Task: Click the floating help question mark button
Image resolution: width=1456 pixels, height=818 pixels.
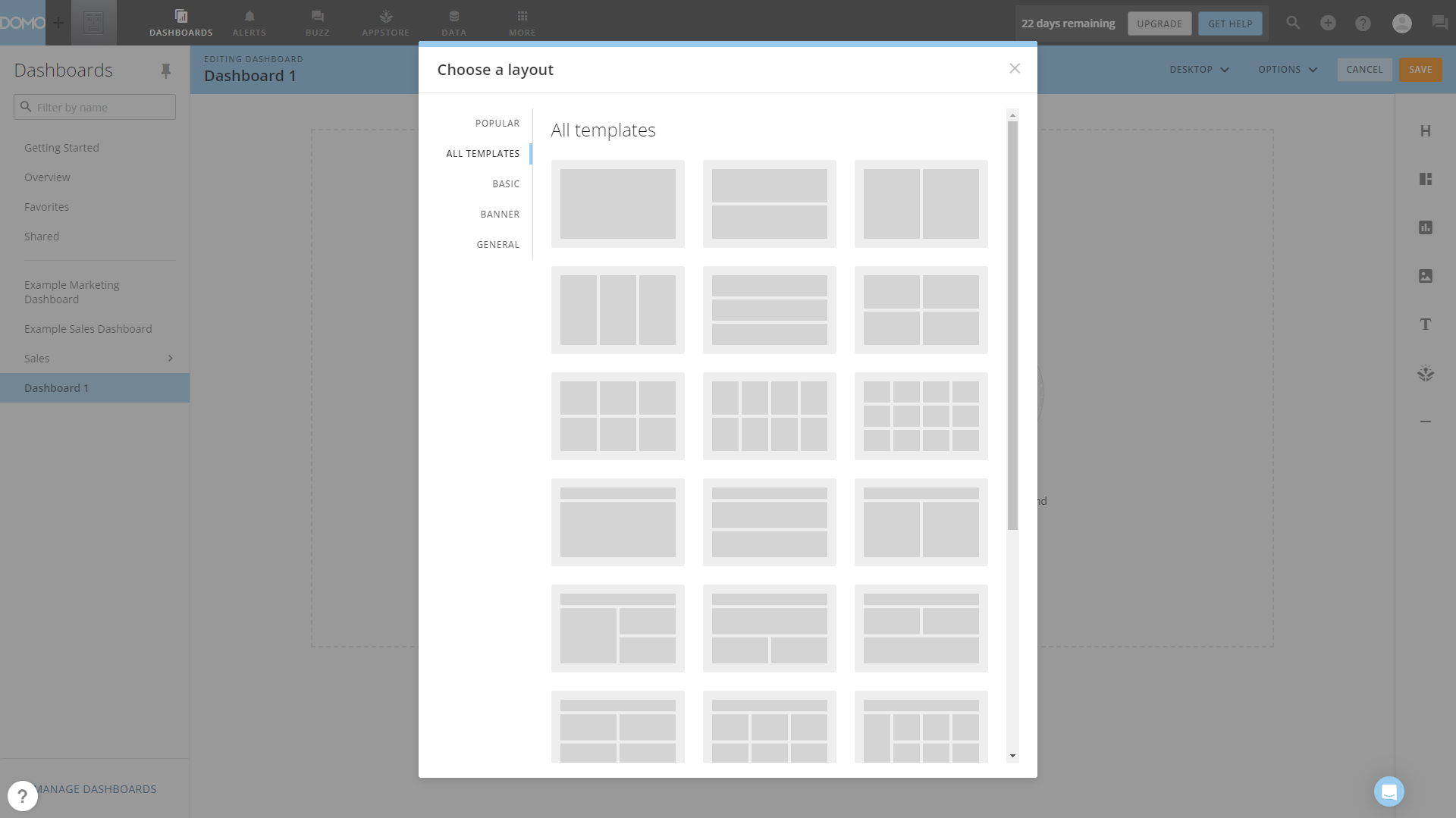Action: [23, 796]
